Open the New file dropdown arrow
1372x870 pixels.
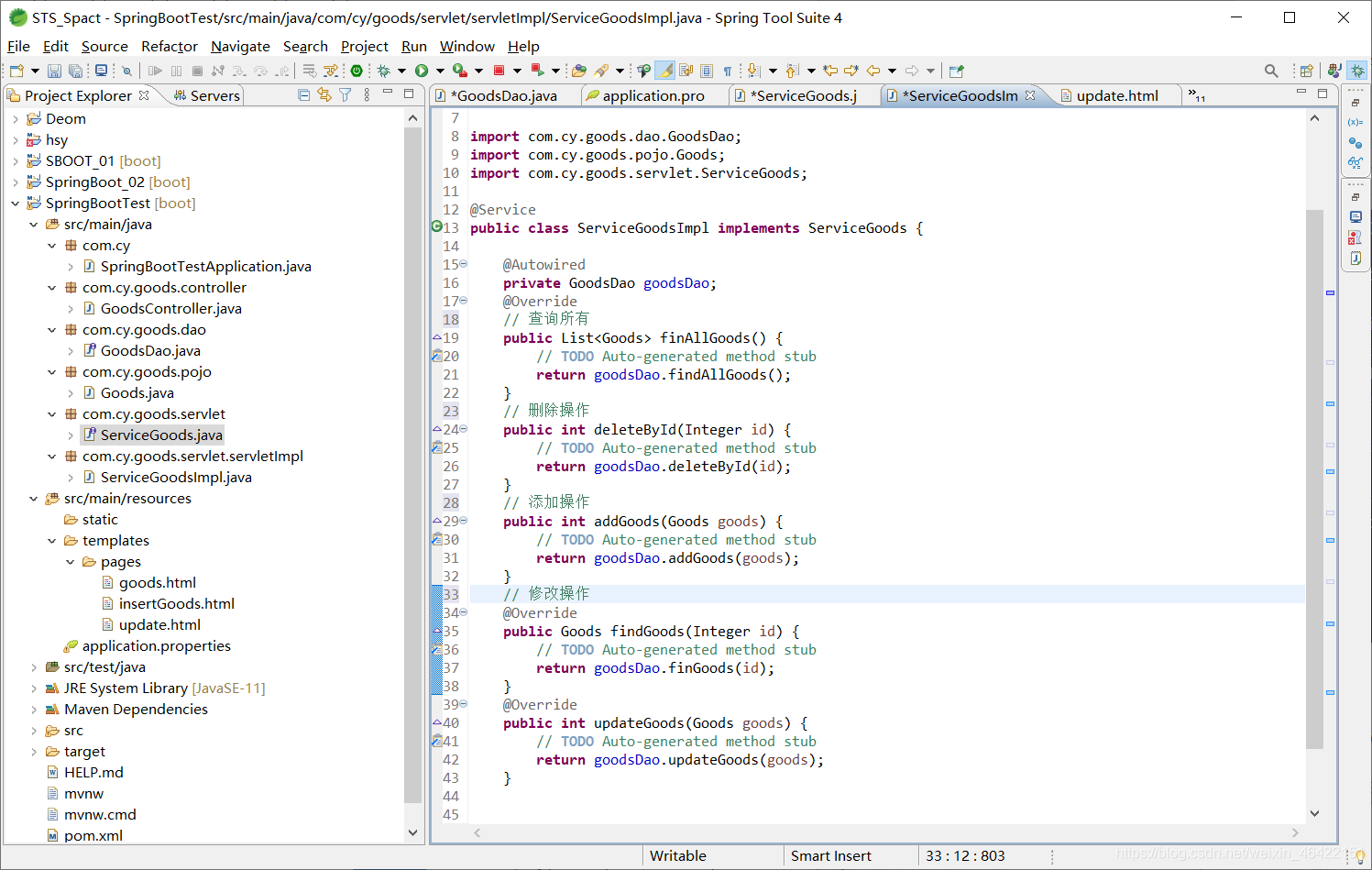click(35, 71)
